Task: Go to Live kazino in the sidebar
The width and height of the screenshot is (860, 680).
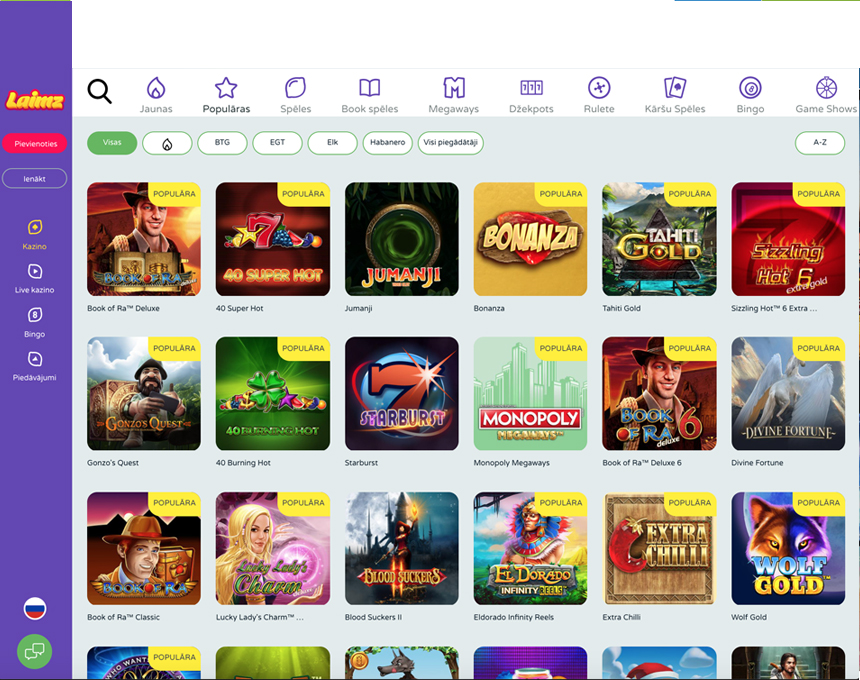Action: (x=35, y=279)
